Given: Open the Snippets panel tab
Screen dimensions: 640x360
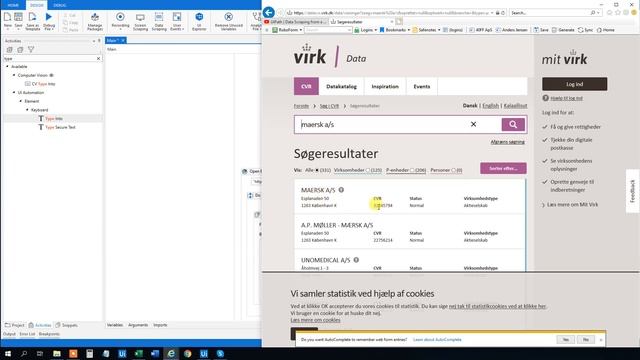Looking at the screenshot, I should point(66,325).
